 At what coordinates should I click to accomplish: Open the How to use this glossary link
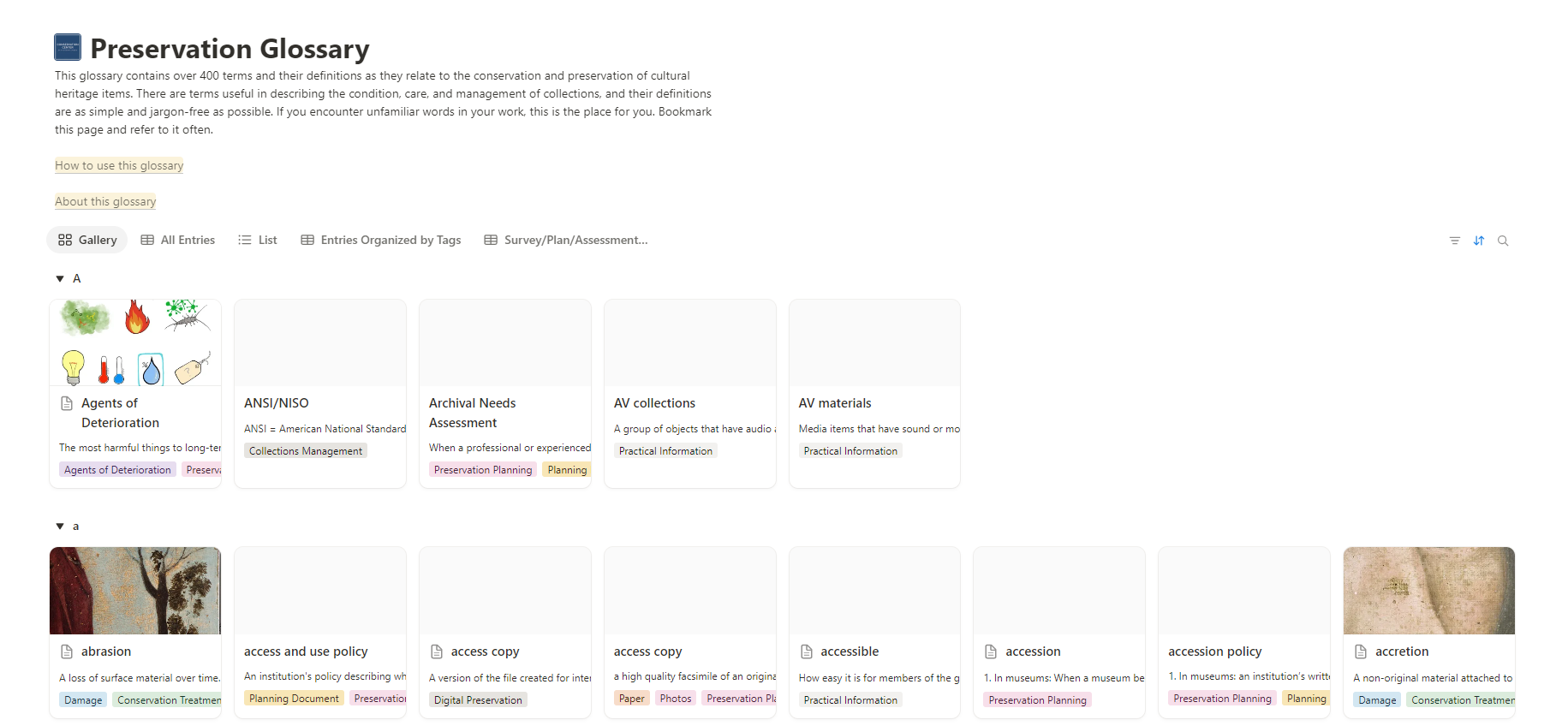pyautogui.click(x=119, y=165)
